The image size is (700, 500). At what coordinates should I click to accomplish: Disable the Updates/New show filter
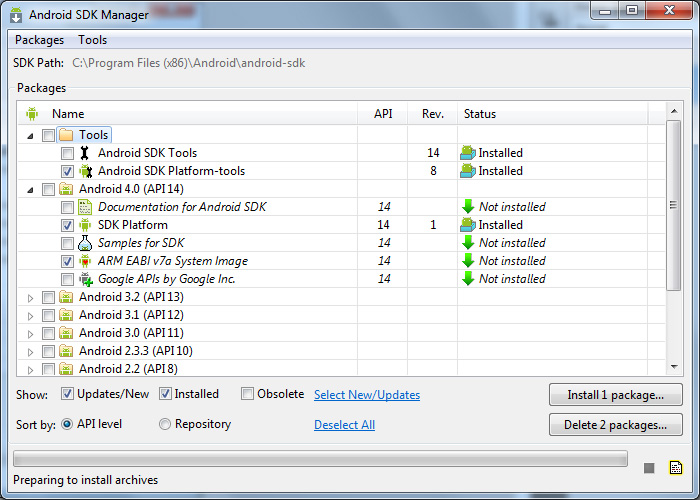(x=67, y=394)
